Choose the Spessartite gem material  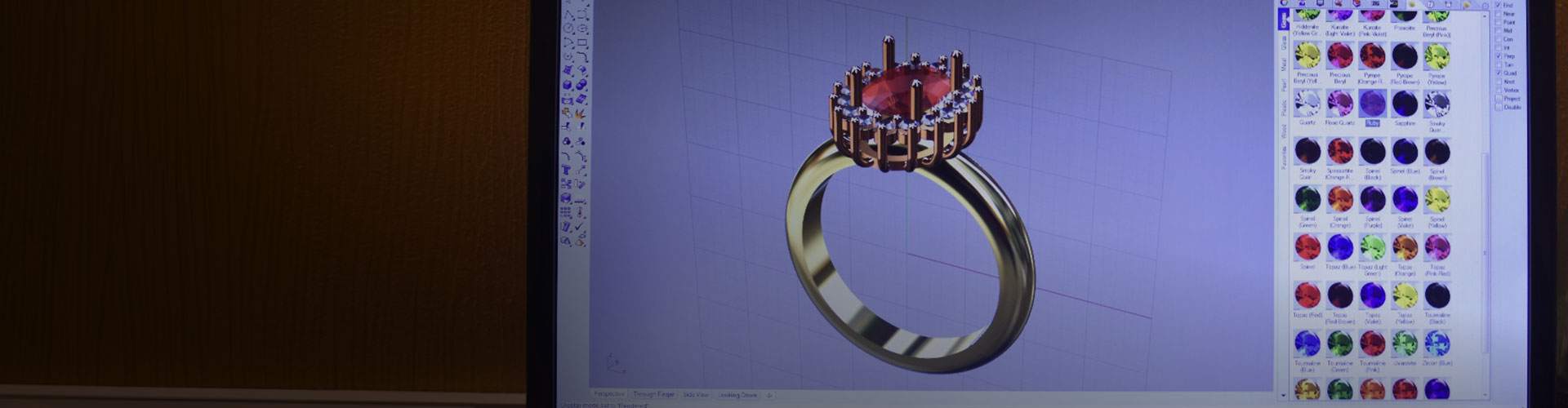pos(1340,151)
